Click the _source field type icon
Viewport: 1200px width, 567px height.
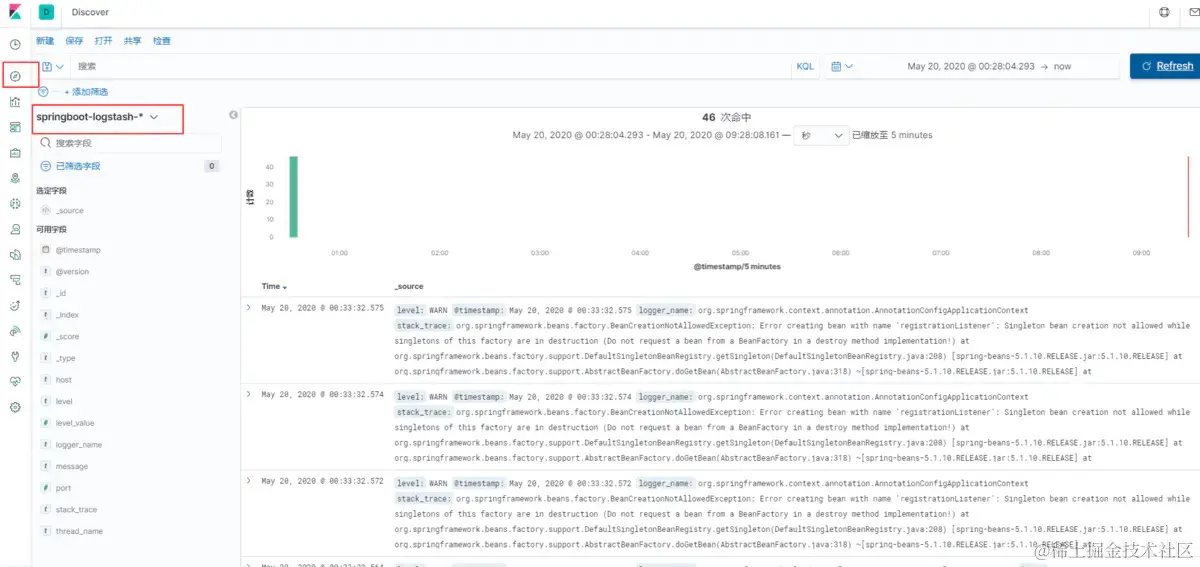(x=45, y=210)
